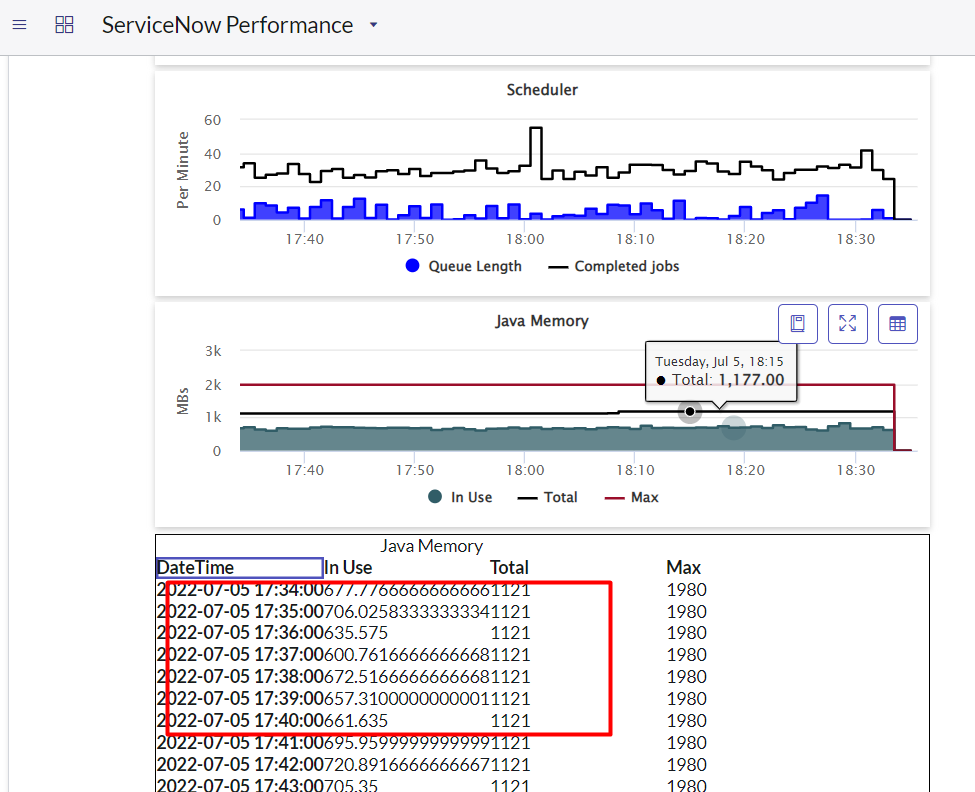Select the In Use column header

[348, 568]
